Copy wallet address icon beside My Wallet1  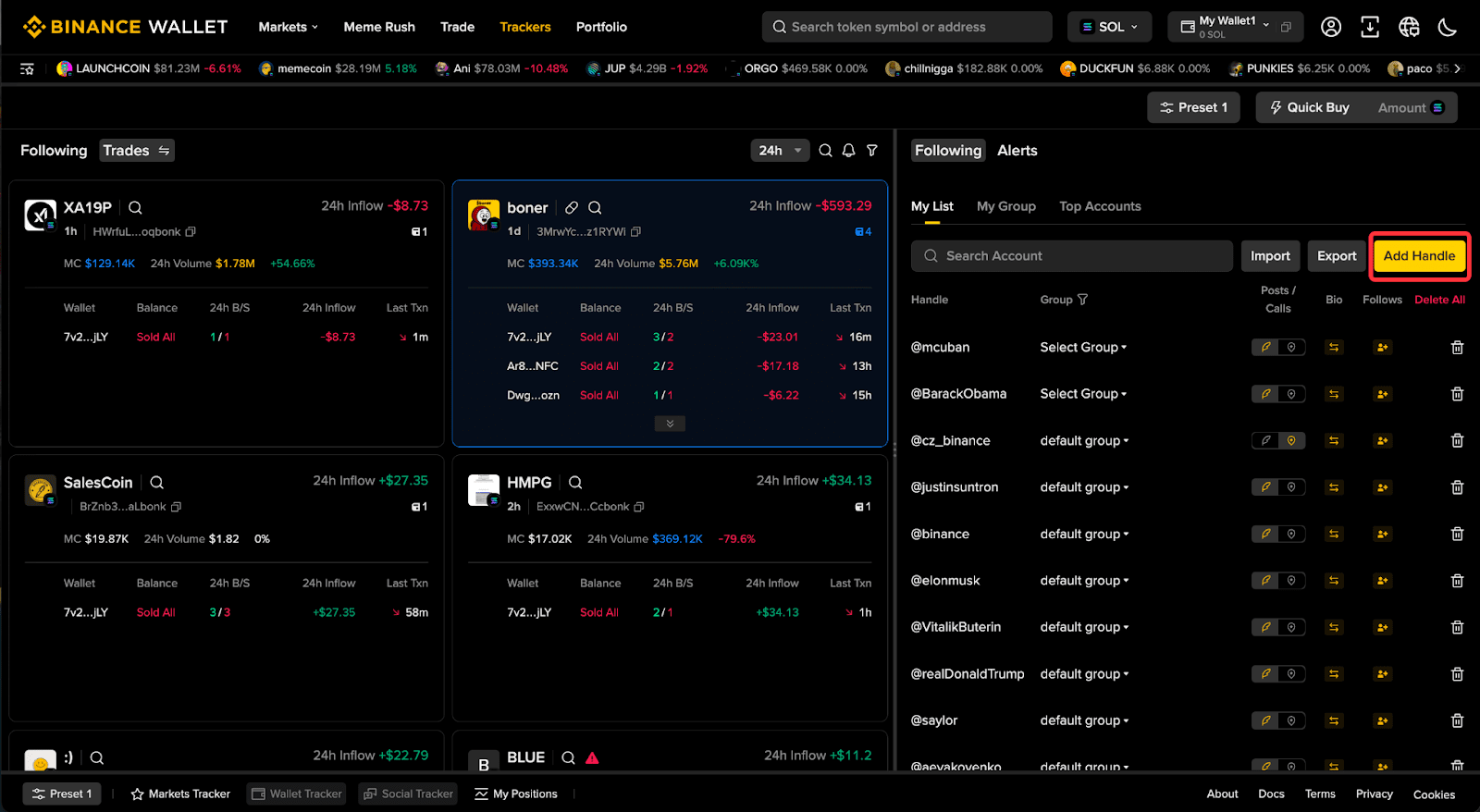(x=1286, y=27)
